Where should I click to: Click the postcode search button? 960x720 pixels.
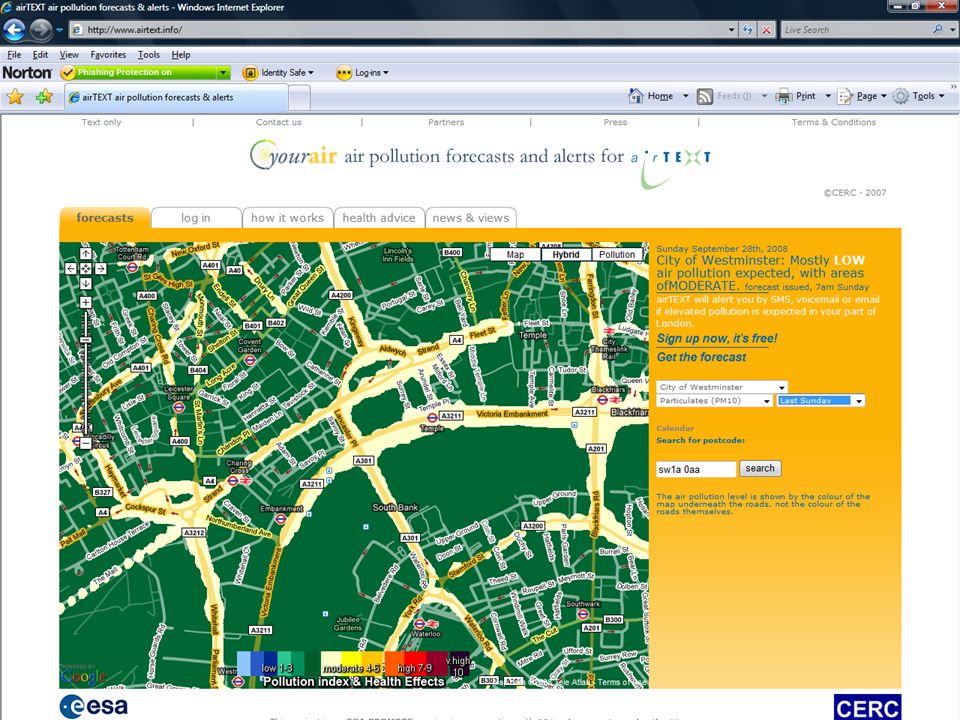click(760, 468)
